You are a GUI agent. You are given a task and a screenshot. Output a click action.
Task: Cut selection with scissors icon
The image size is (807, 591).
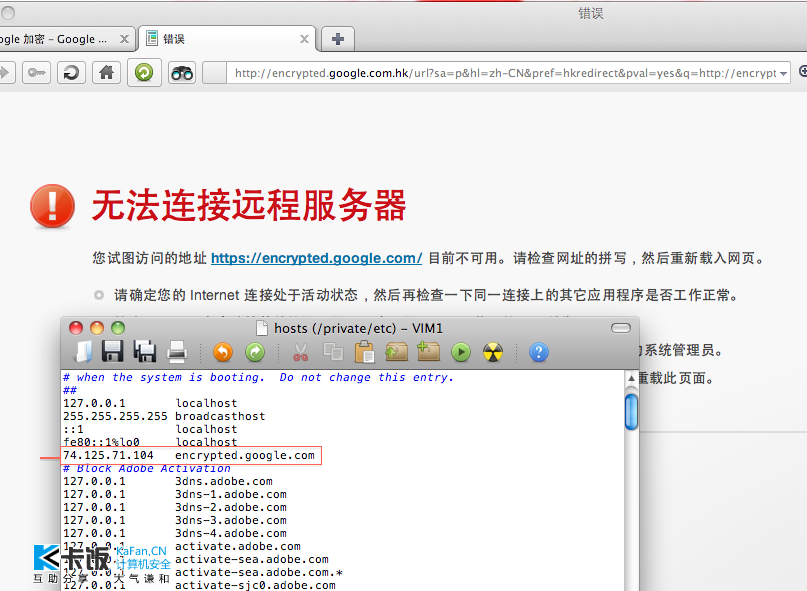(x=301, y=352)
